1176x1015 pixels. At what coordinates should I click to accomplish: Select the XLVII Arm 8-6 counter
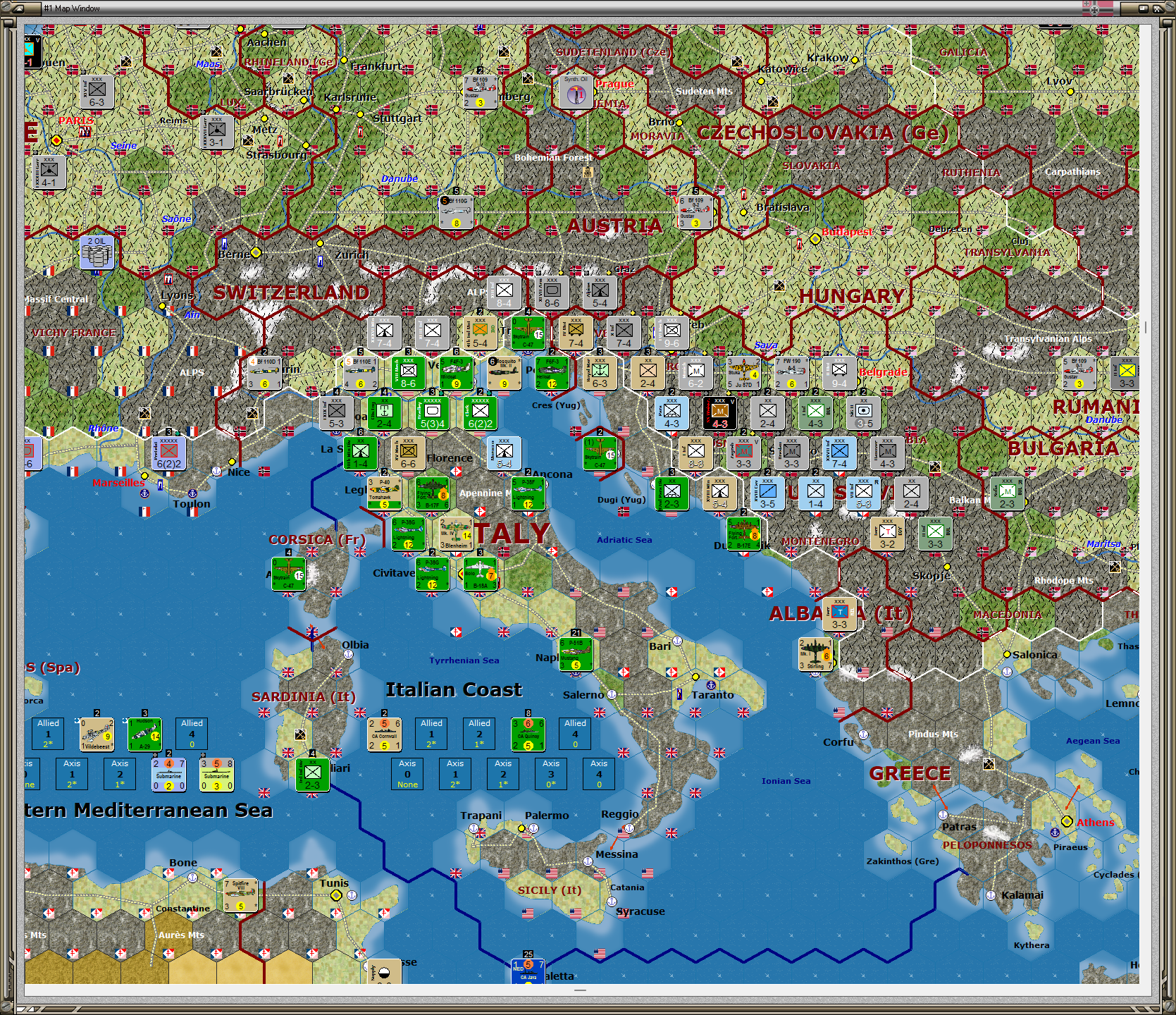(552, 293)
